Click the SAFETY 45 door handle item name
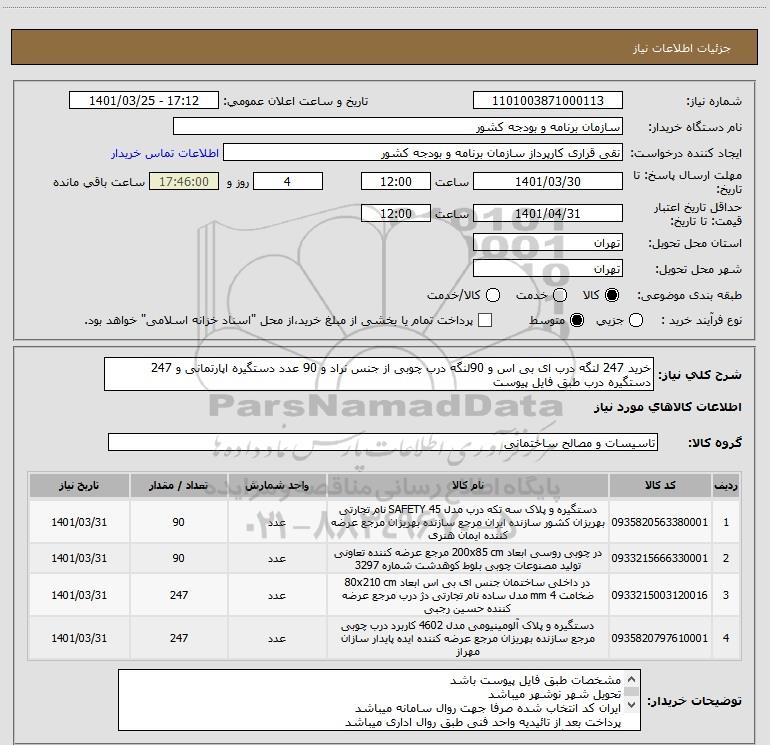The image size is (770, 745). coord(468,522)
